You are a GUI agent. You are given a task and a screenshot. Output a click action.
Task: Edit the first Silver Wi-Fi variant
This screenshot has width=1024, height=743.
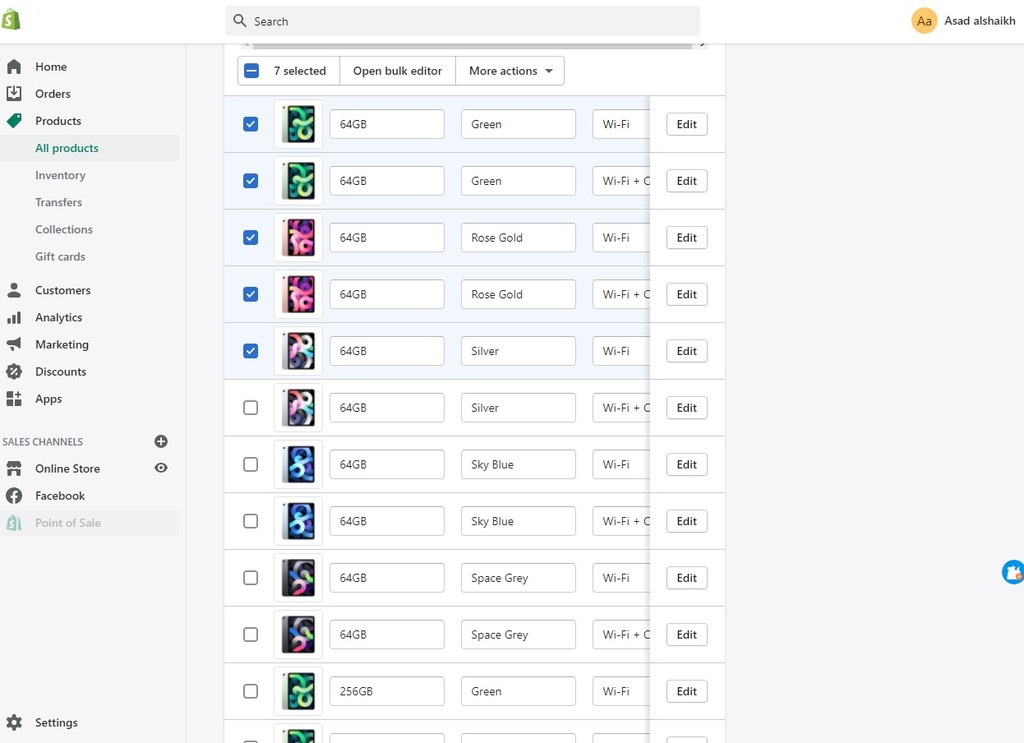(686, 351)
